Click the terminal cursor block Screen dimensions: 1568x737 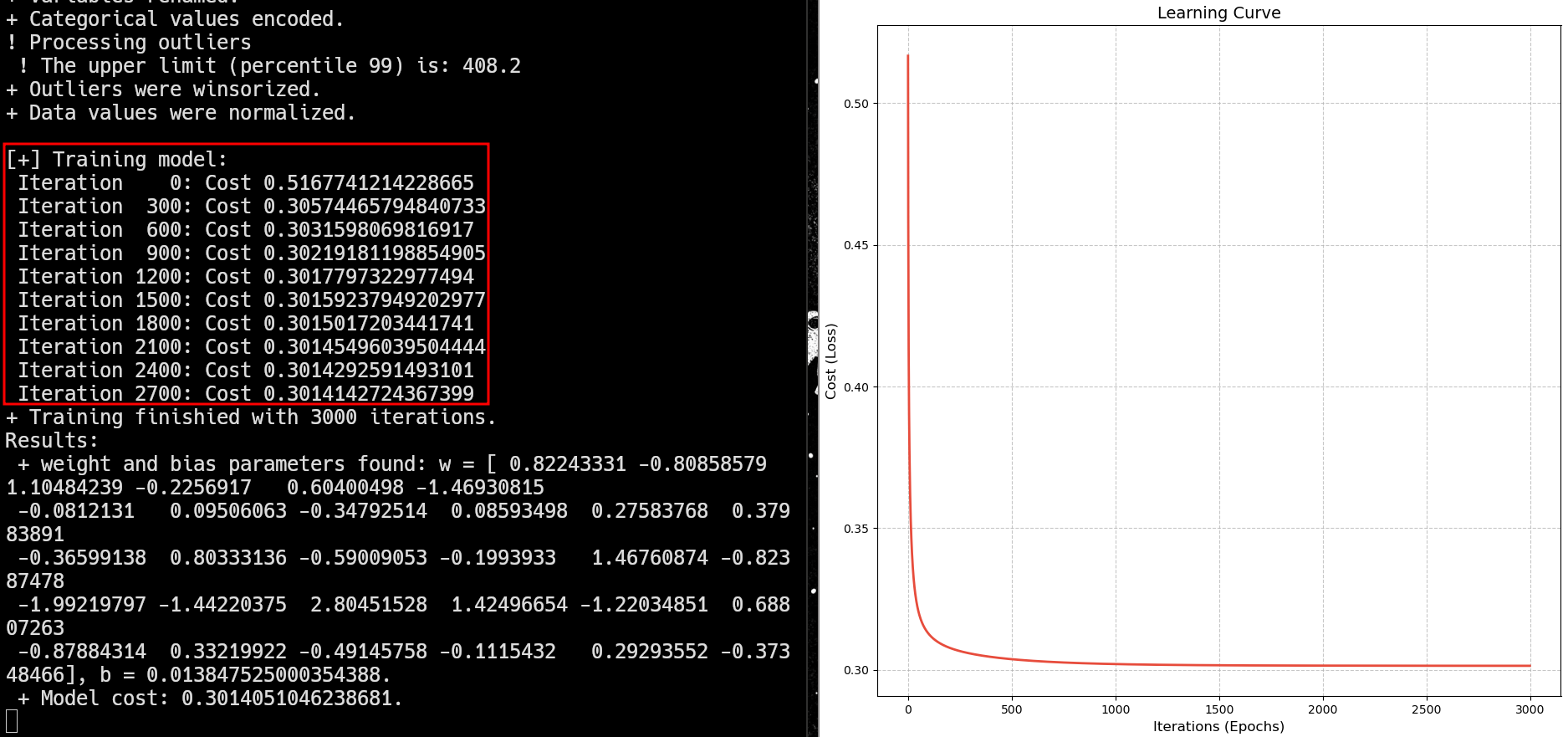pos(12,721)
